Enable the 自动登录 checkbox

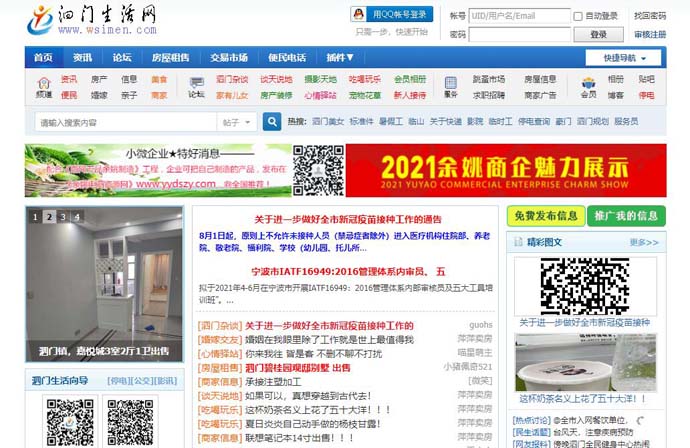point(579,16)
